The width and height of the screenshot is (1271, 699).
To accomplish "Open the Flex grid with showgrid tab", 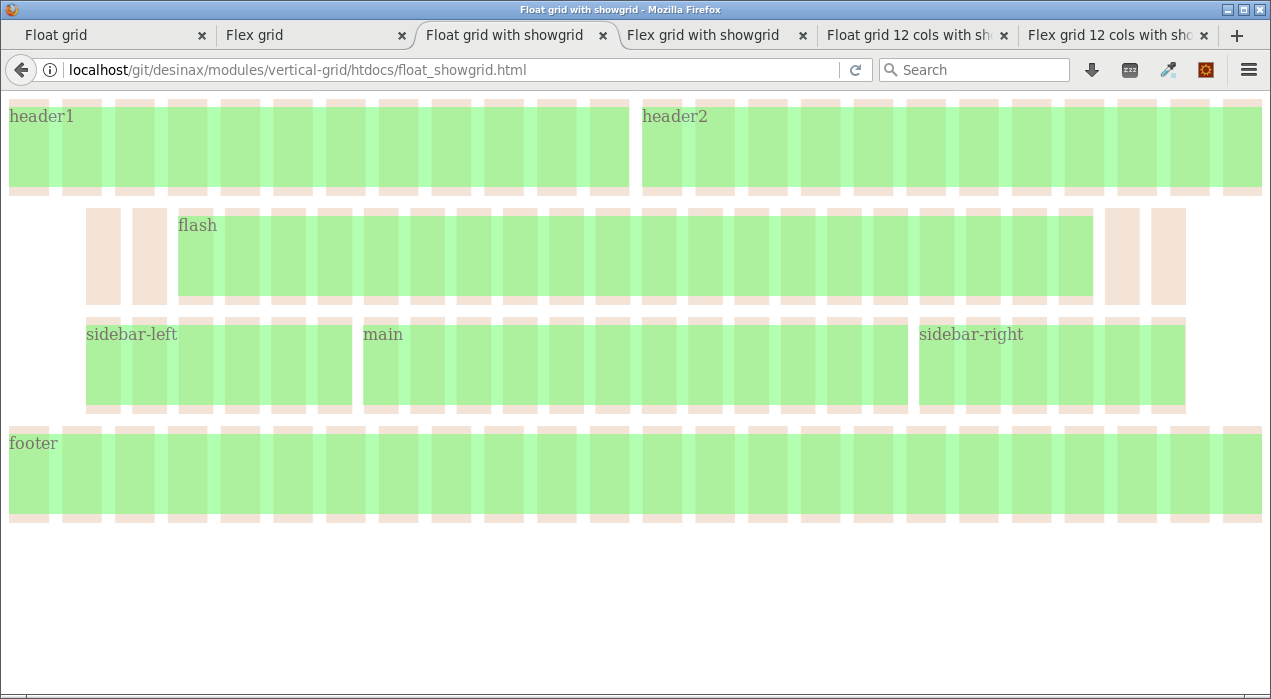I will point(715,35).
